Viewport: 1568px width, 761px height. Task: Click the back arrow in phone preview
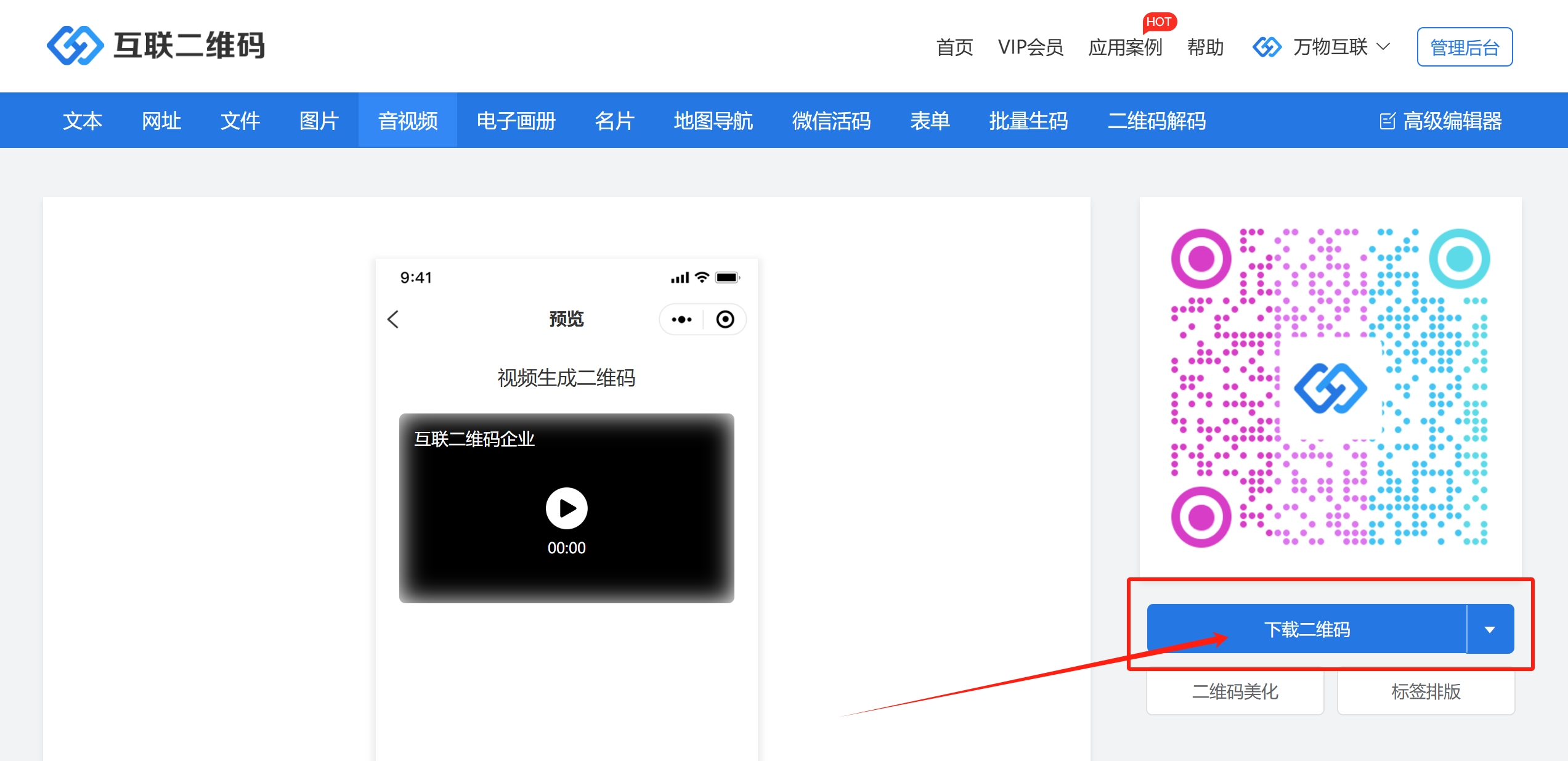[x=393, y=319]
